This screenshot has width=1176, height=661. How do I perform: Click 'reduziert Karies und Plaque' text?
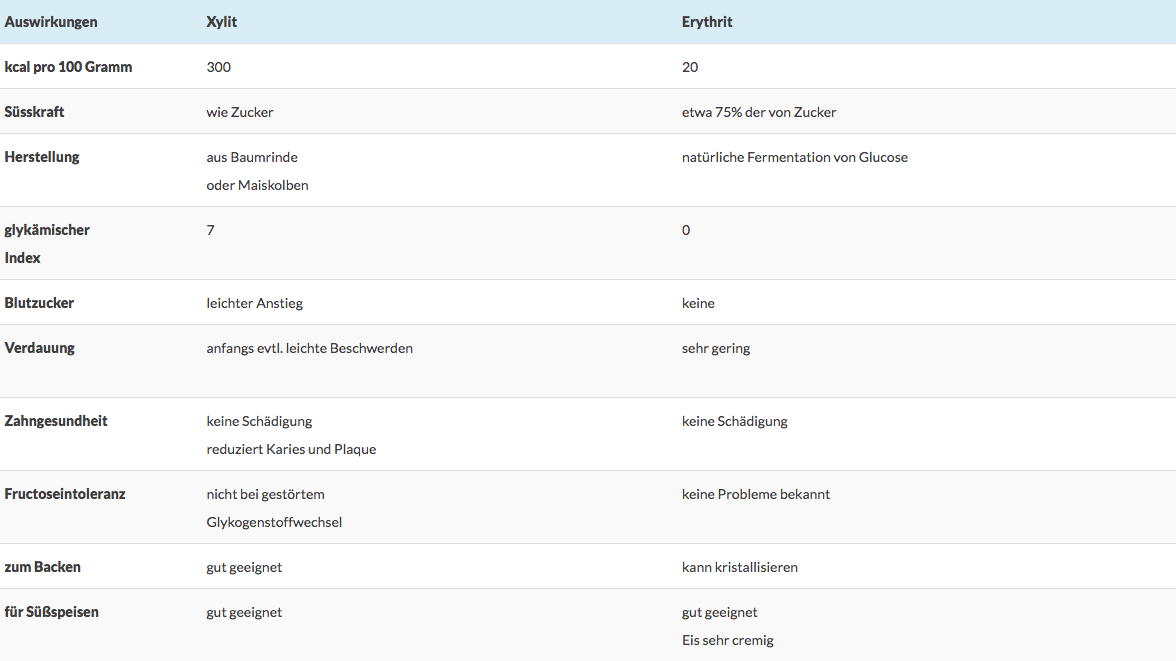tap(291, 449)
